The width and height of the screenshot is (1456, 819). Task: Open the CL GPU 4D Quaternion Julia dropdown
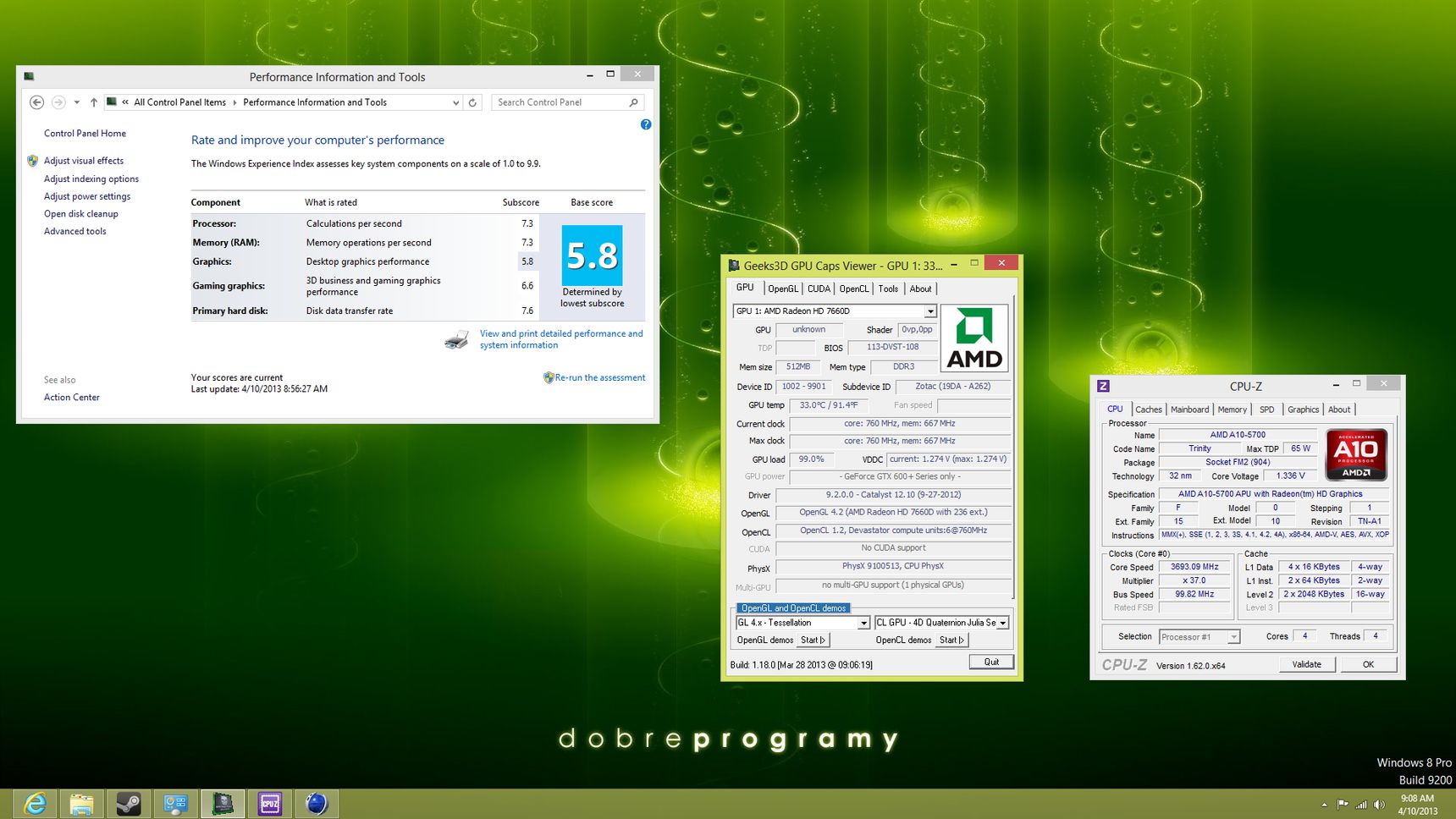1002,623
